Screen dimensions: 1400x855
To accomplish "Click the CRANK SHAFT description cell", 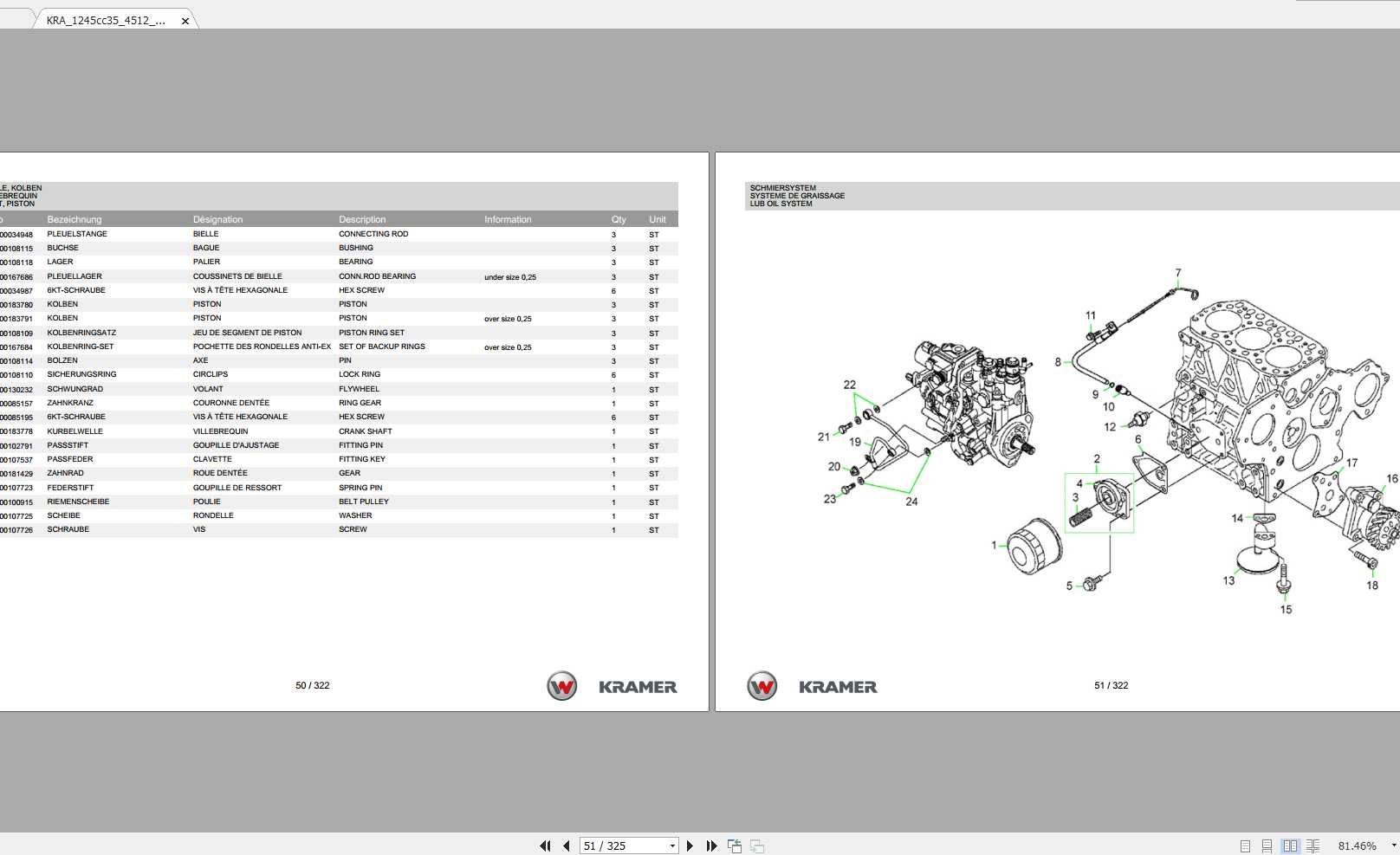I will pos(365,431).
